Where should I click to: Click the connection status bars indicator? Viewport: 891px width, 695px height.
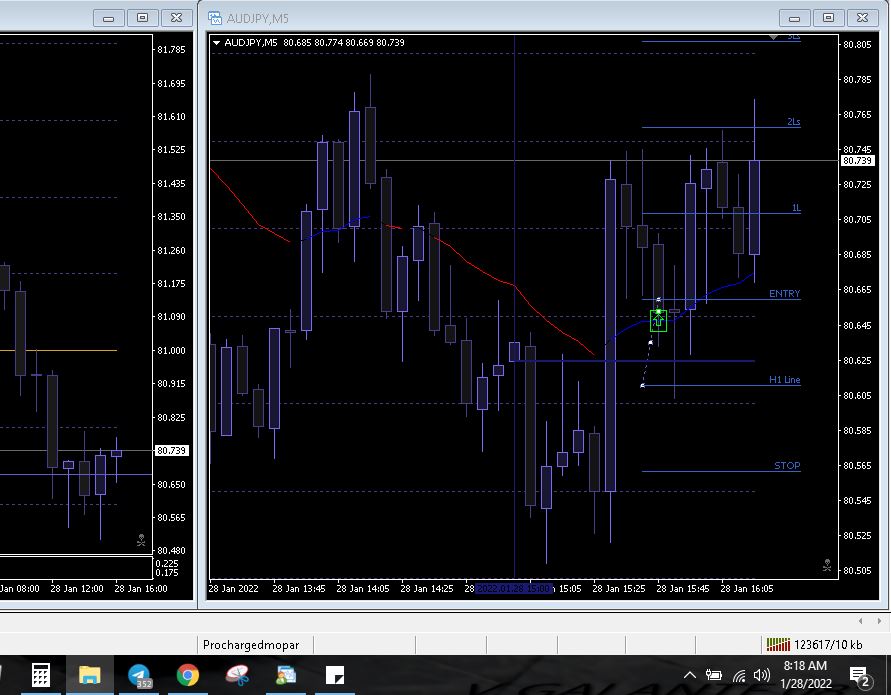tap(777, 645)
